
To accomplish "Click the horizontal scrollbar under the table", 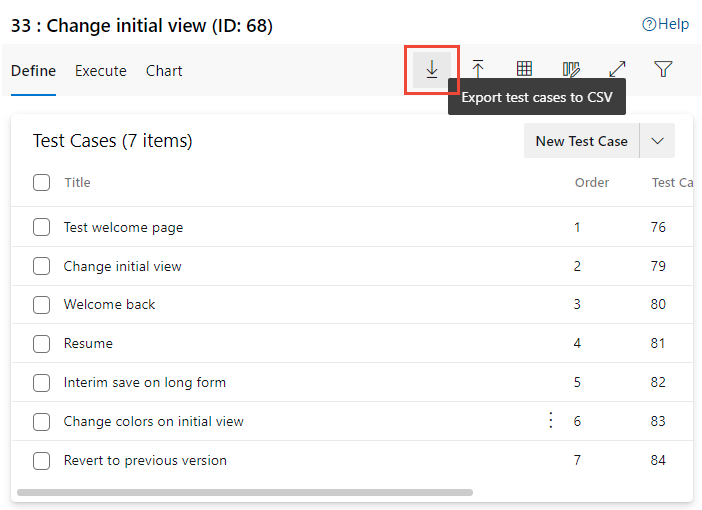I will 245,492.
